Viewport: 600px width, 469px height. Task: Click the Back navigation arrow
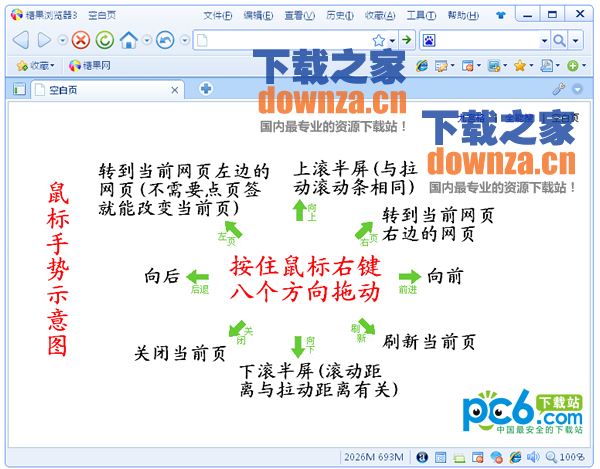click(x=21, y=40)
